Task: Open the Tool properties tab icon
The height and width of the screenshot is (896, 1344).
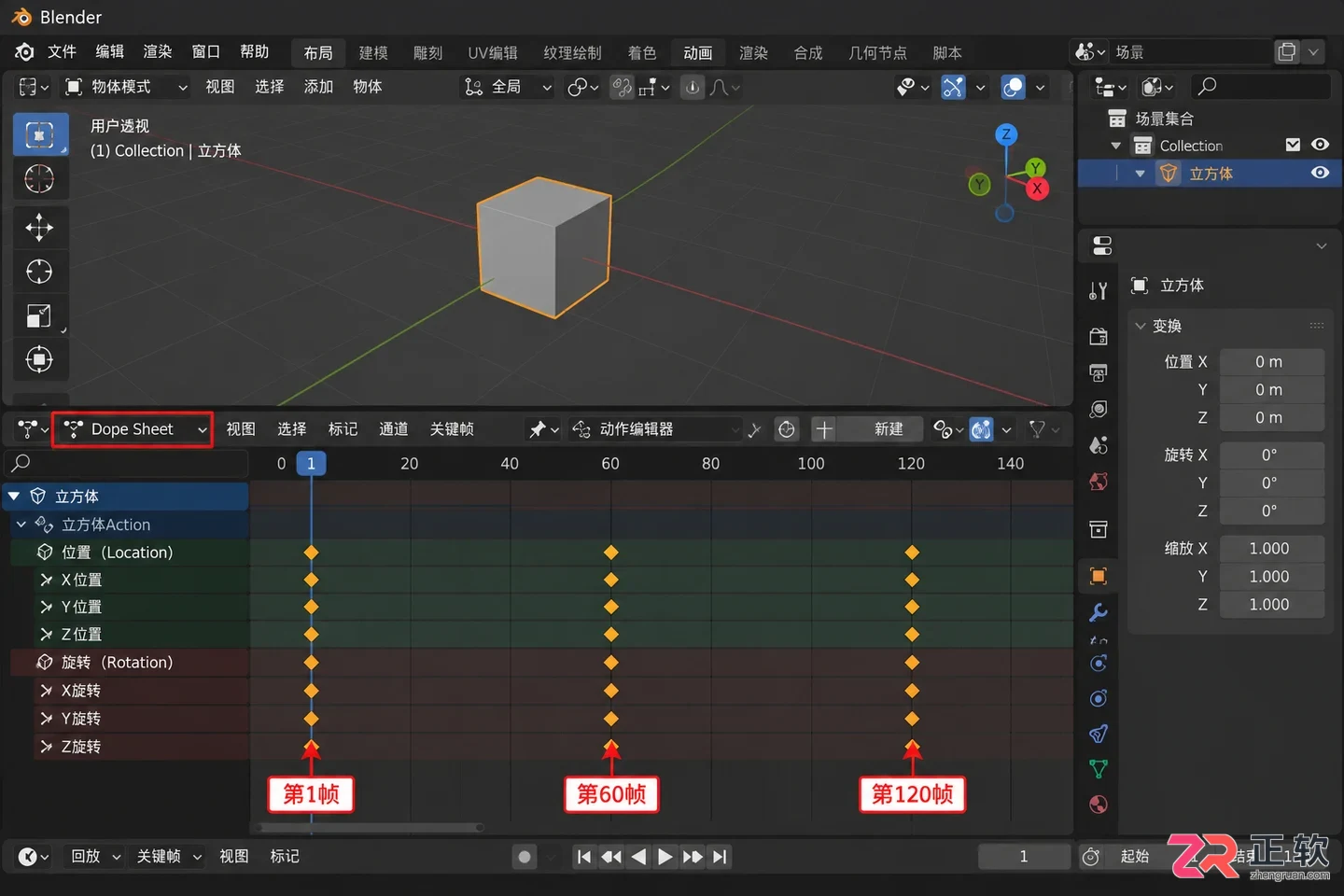Action: (x=1099, y=291)
